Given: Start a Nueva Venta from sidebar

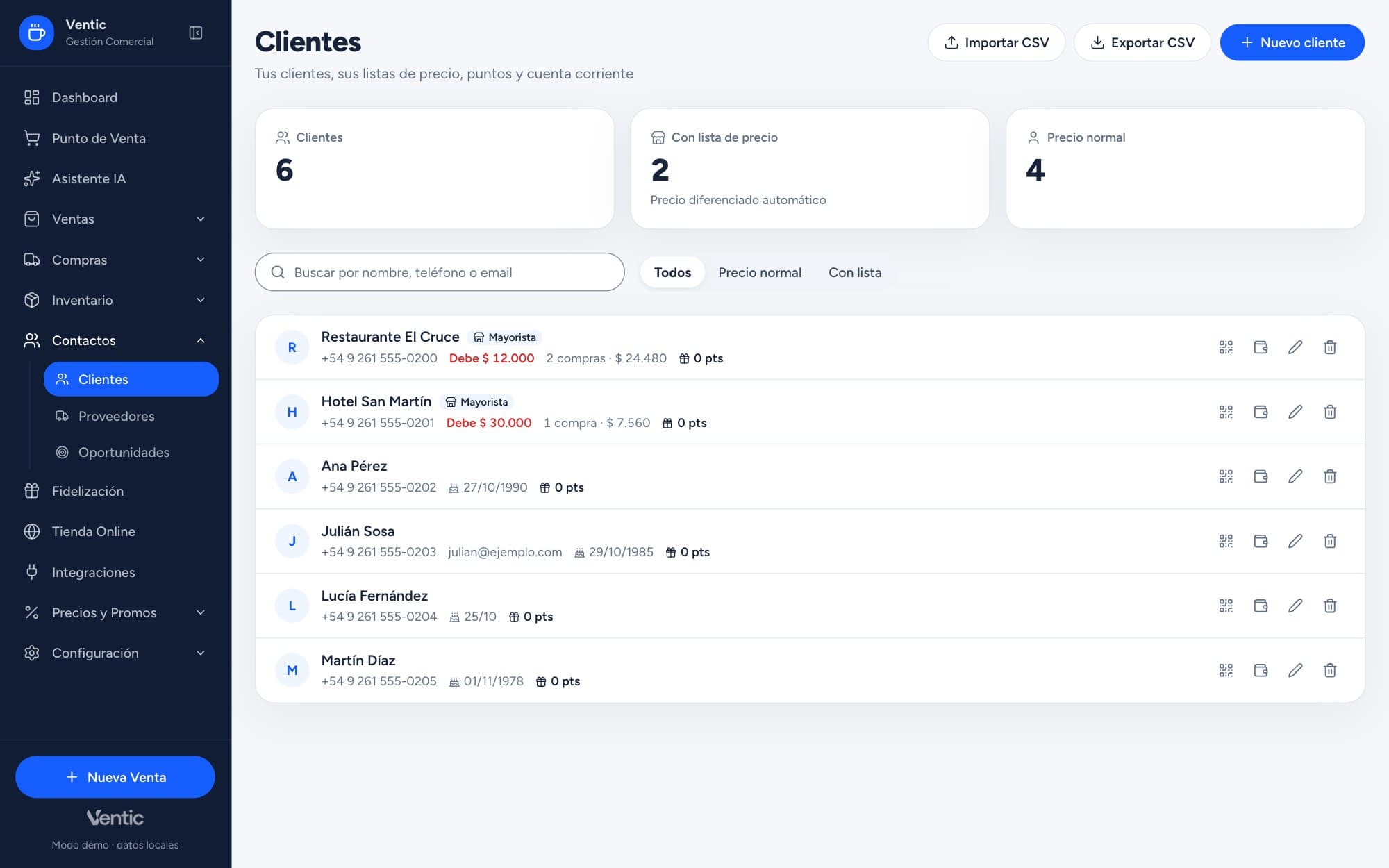Looking at the screenshot, I should click(115, 777).
